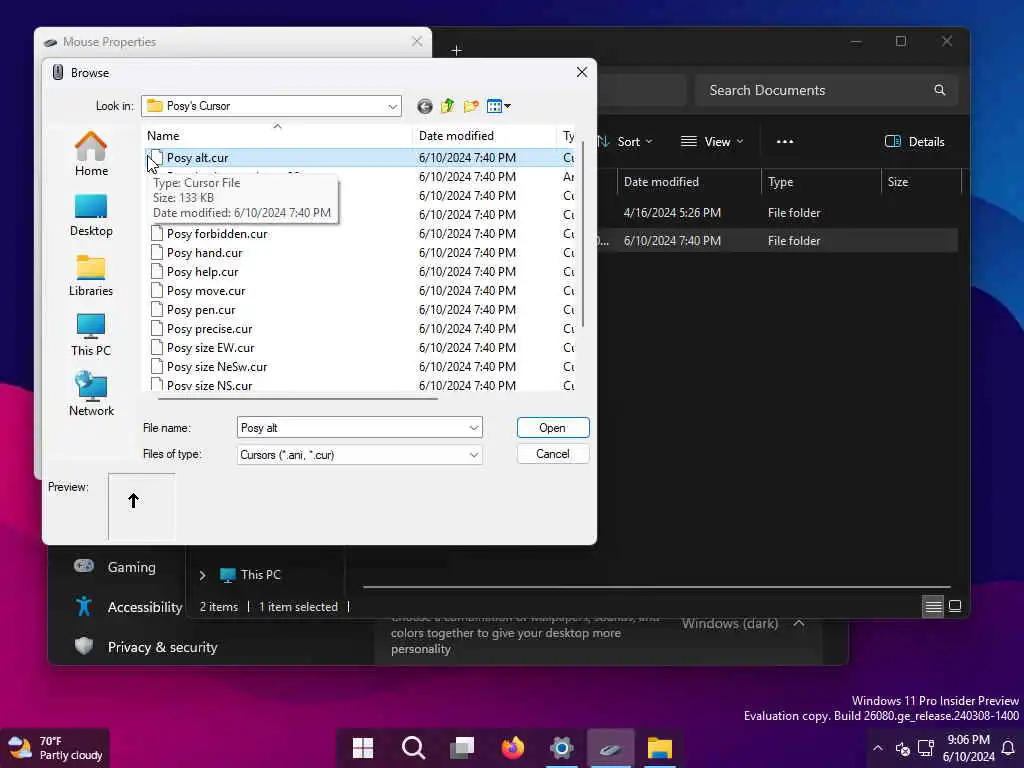Switch to File Explorer taskbar icon
This screenshot has width=1024, height=768.
(x=660, y=748)
